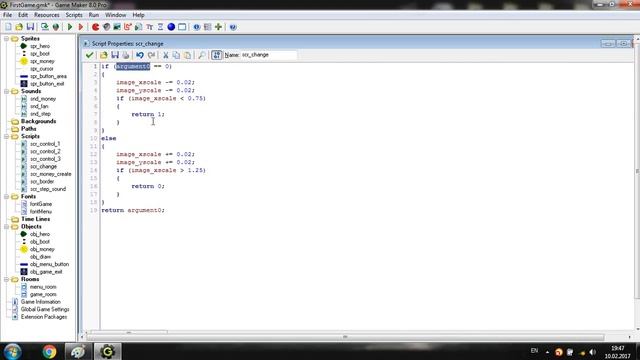Click the script editor horizontal scrollbar
640x360 pixels.
click(x=345, y=337)
